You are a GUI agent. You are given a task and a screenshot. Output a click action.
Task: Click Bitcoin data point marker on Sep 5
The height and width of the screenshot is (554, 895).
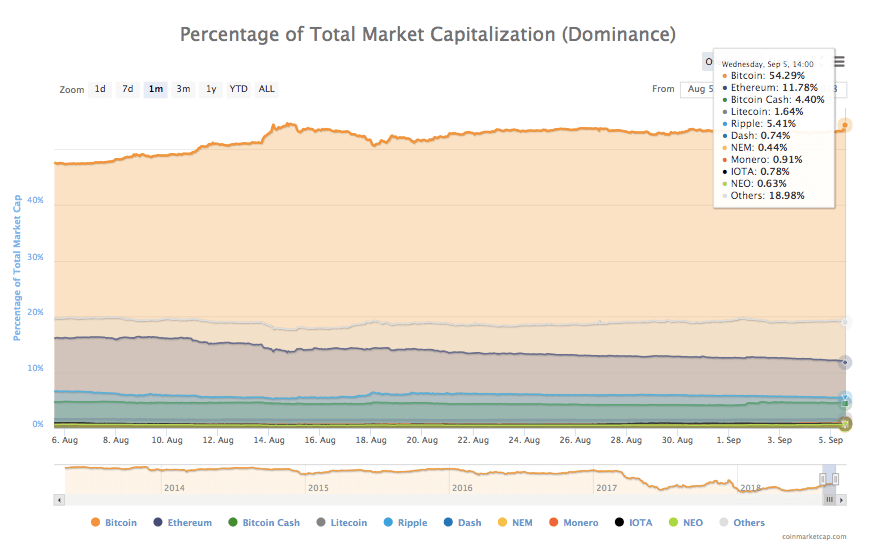click(845, 125)
